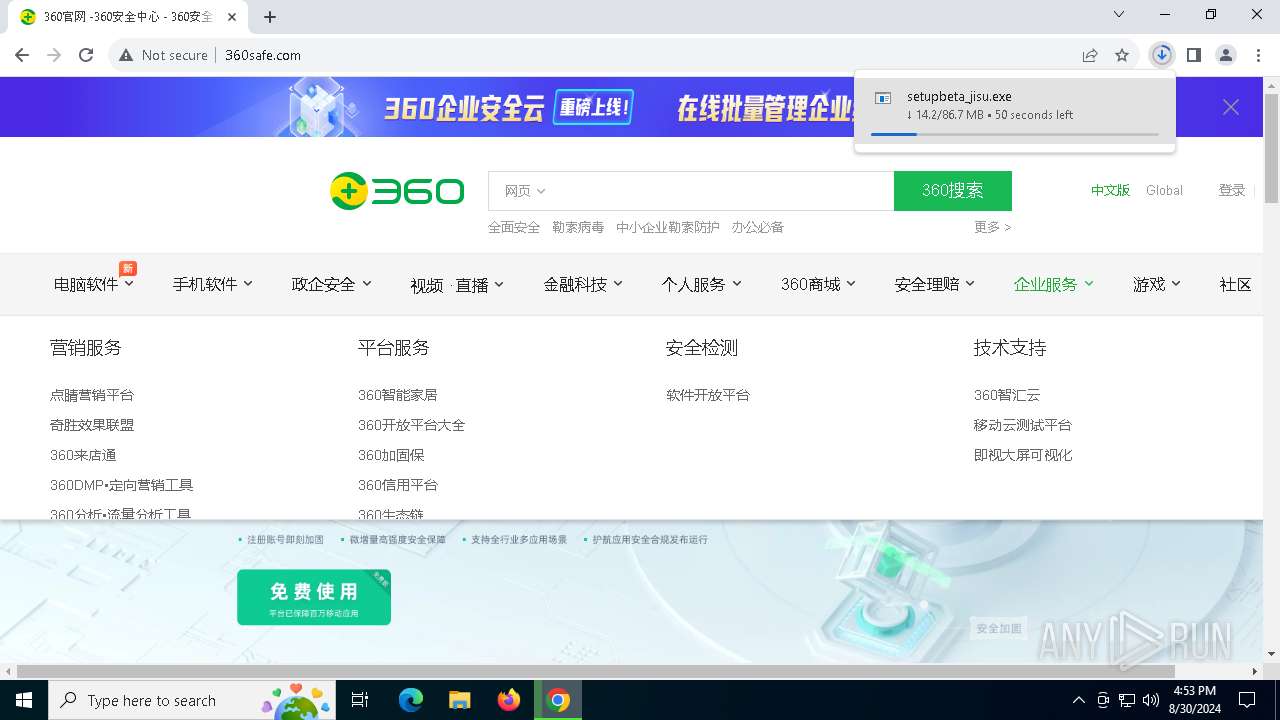1280x720 pixels.
Task: Open 软件开放平台 link
Action: 708,395
